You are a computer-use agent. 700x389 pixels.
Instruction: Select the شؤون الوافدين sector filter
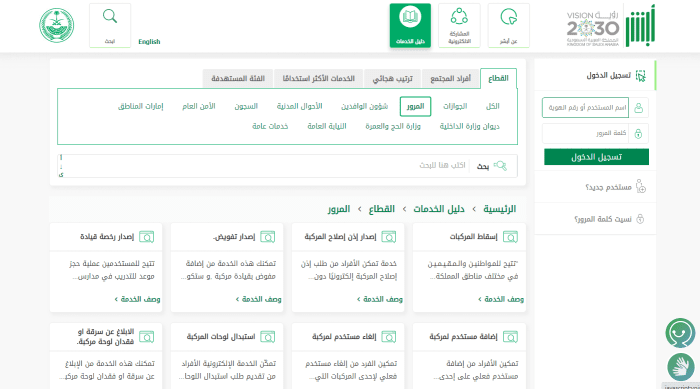[364, 106]
